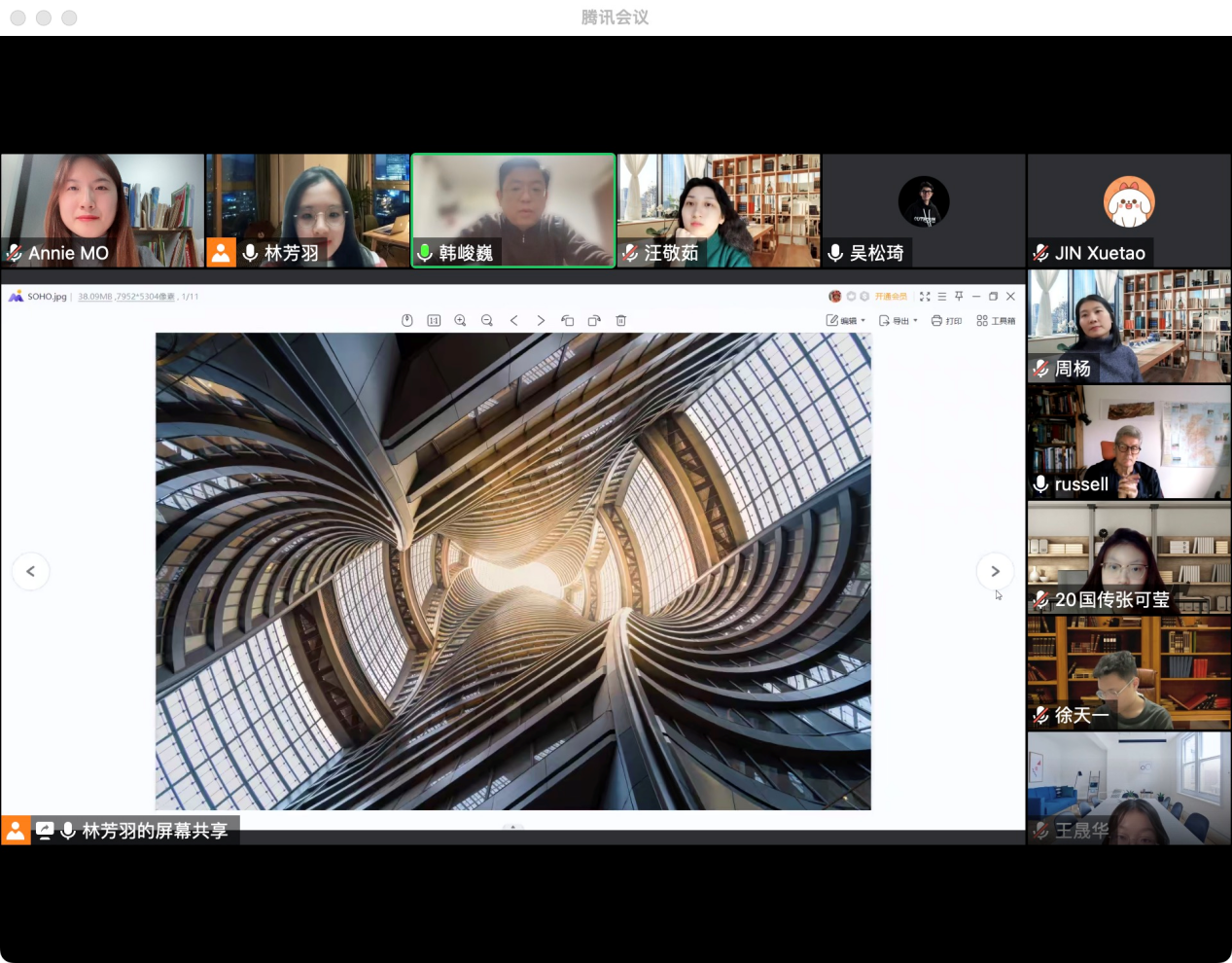Toggle the pin-on-top icon in viewer
The image size is (1232, 963).
959,296
